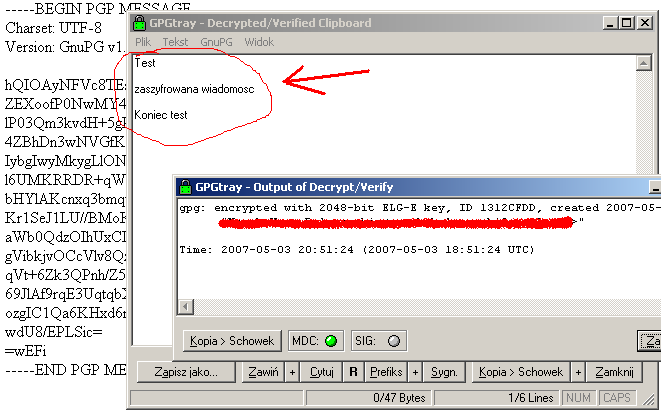This screenshot has width=661, height=415.
Task: Click padlock icon in Decrypted/Verified Clipboard title
Action: 139,23
